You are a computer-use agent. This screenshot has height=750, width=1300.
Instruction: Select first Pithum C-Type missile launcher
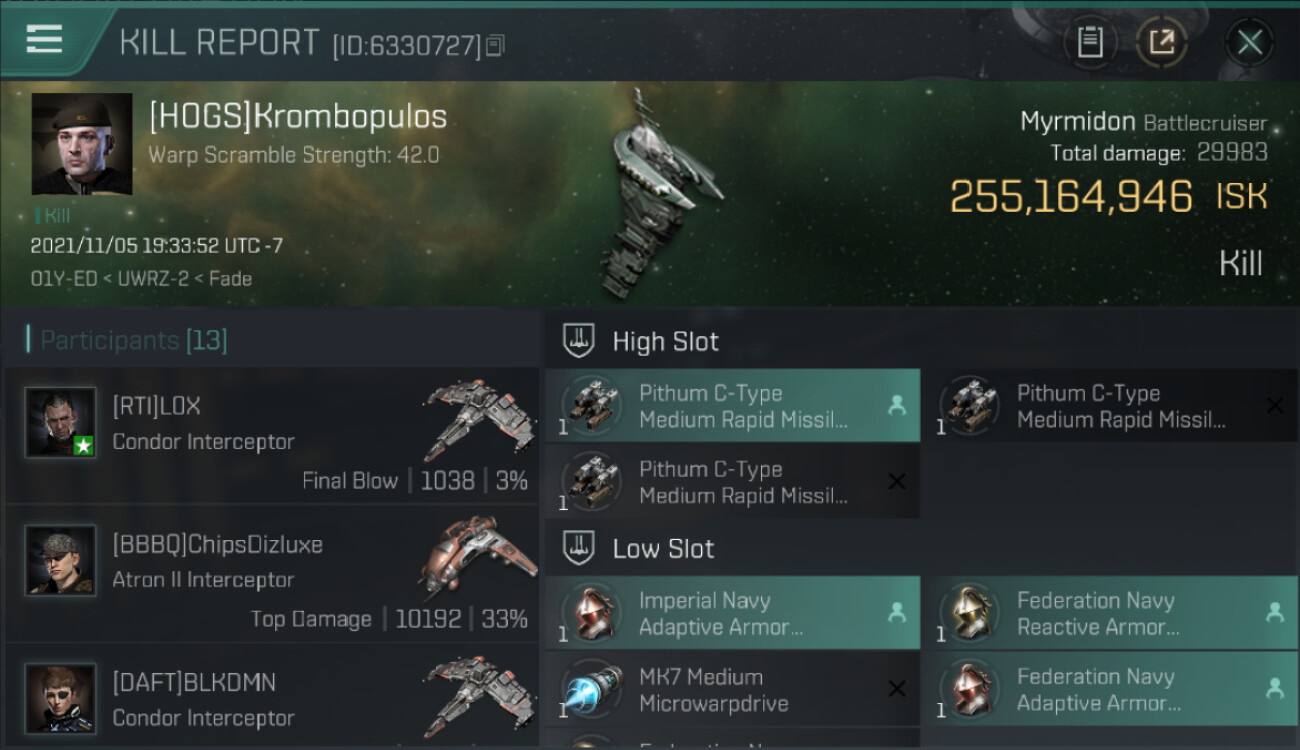732,406
